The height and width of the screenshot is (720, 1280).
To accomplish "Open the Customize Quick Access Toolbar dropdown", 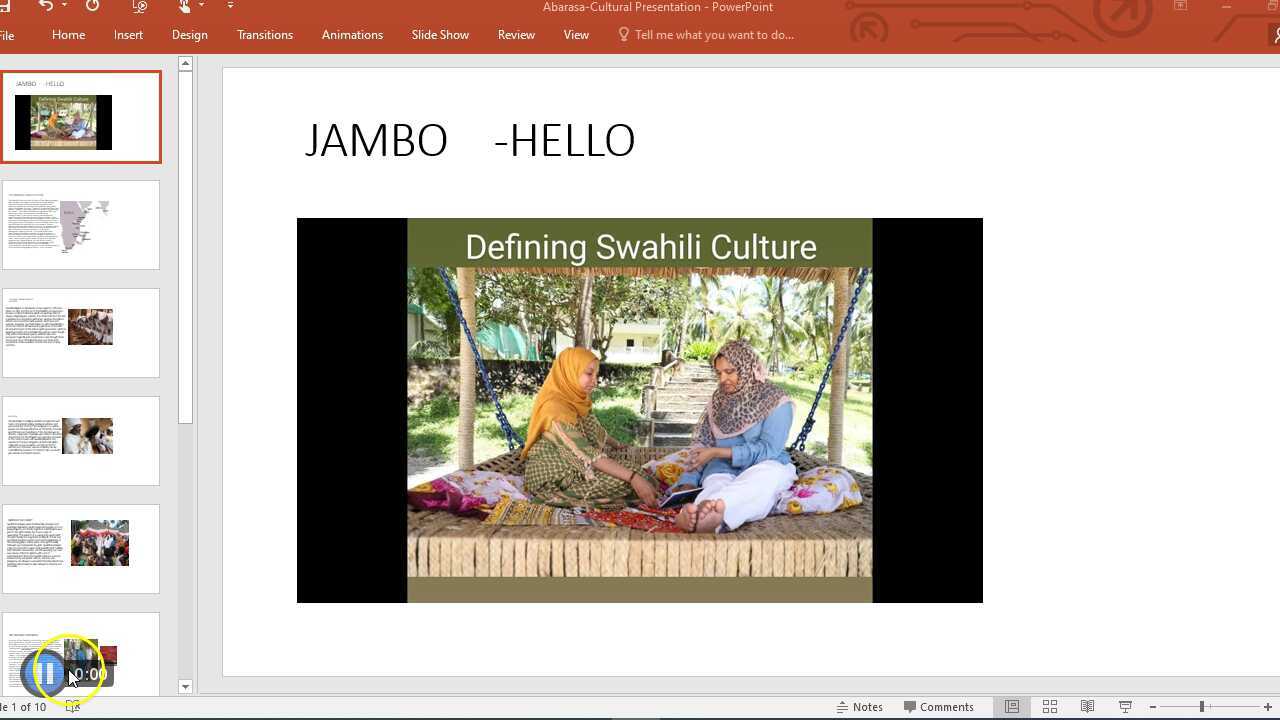I will click(x=229, y=6).
